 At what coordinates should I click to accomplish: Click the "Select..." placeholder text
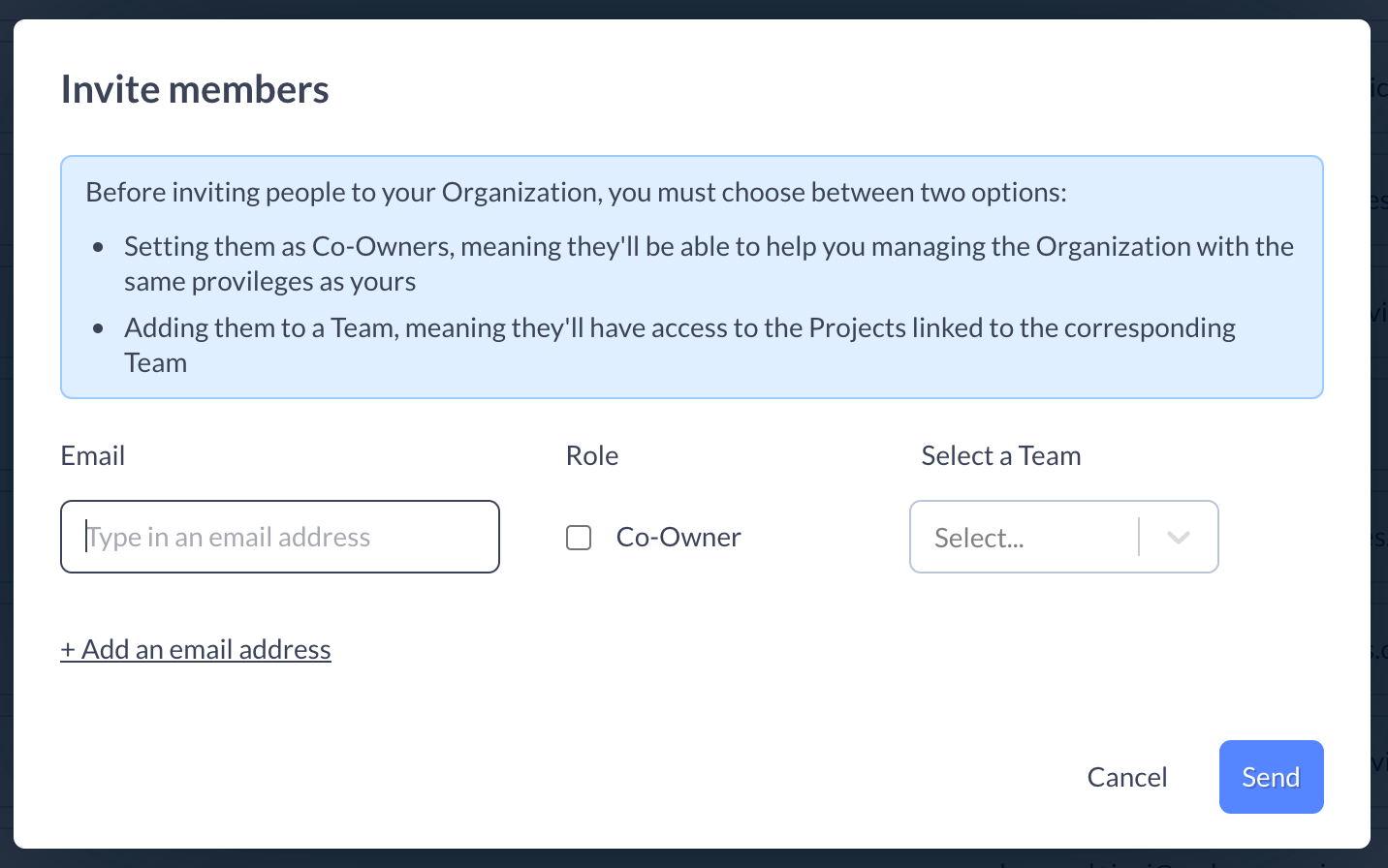point(979,539)
